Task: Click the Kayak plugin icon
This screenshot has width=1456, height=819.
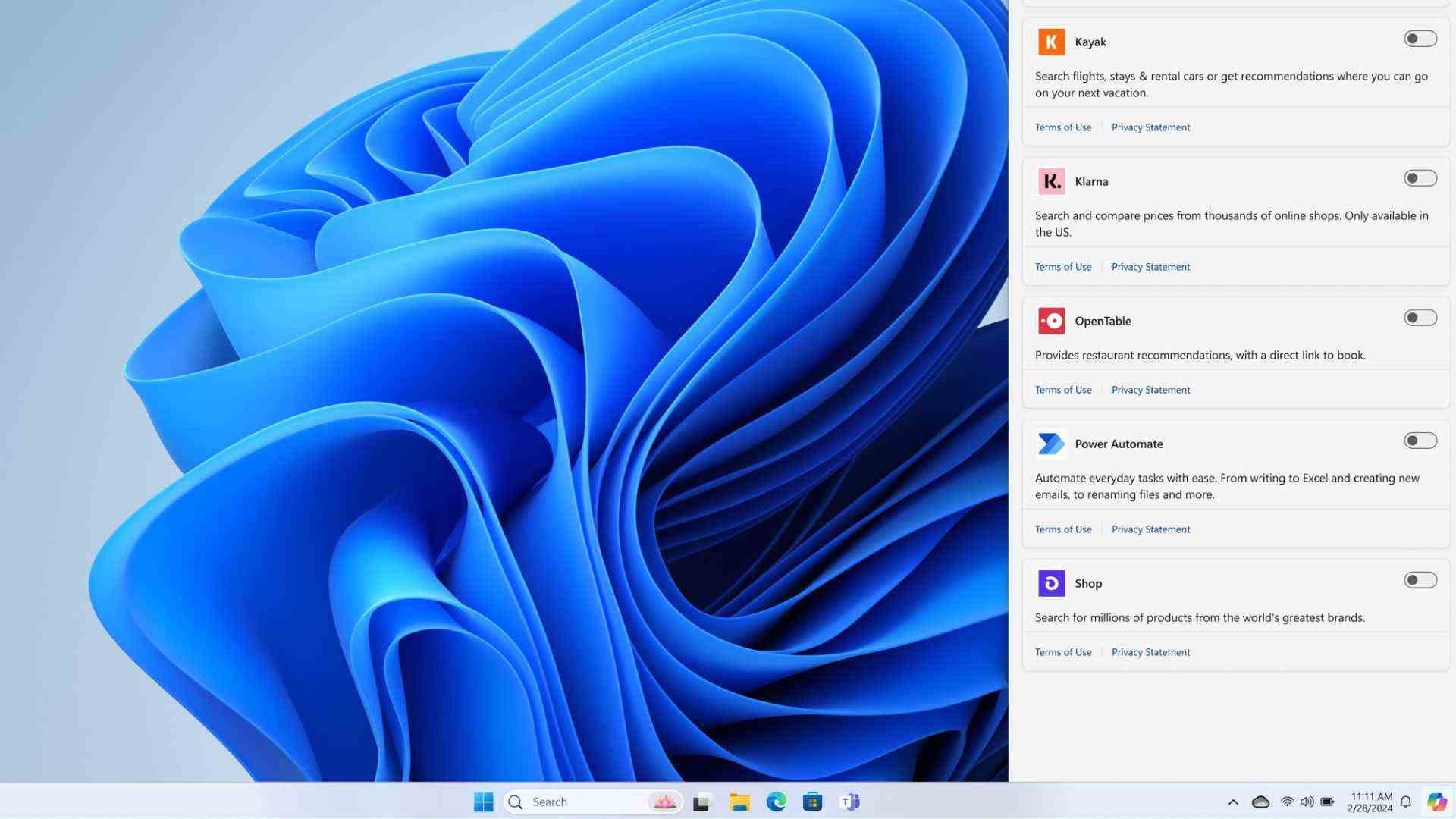Action: [1052, 41]
